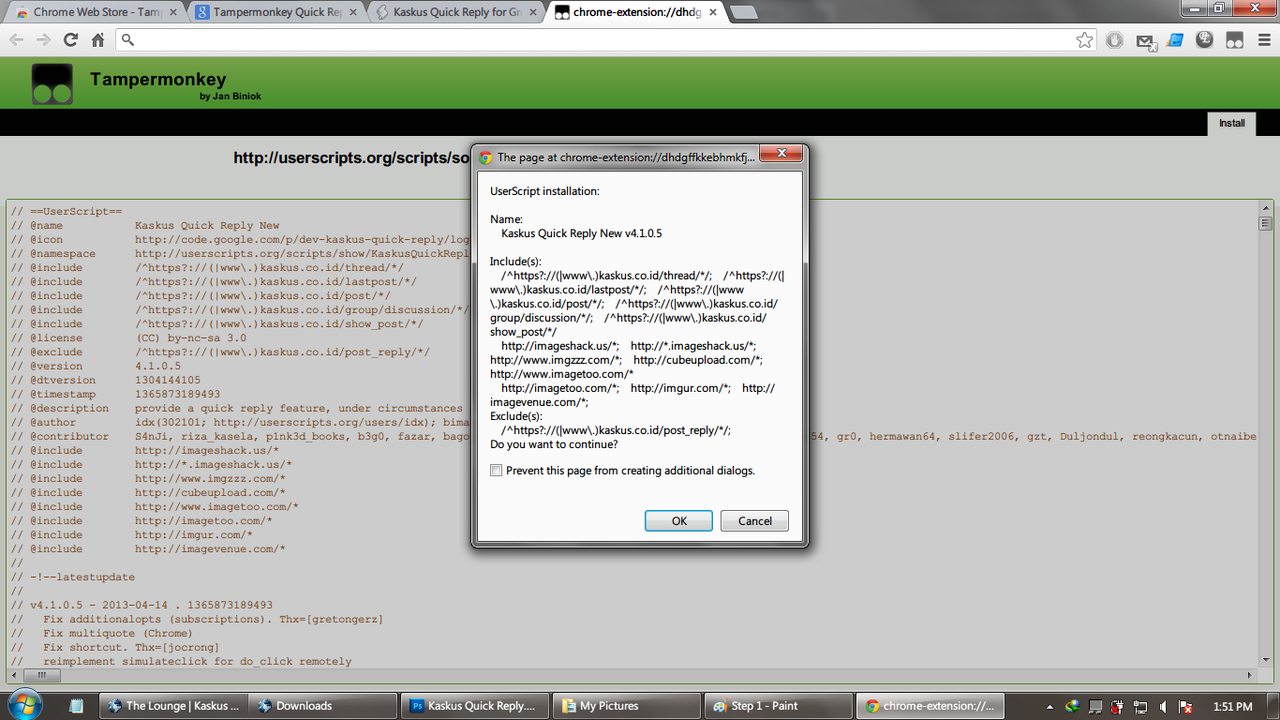This screenshot has width=1280, height=720.
Task: Open the network tray icon
Action: [1141, 706]
